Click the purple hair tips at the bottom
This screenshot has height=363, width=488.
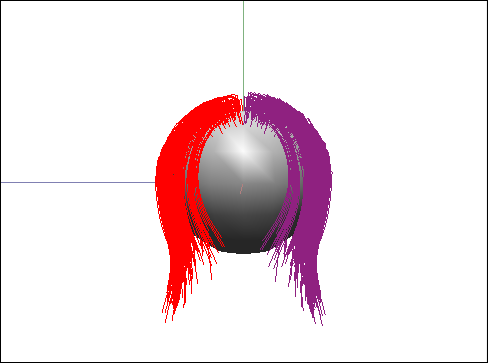314,308
